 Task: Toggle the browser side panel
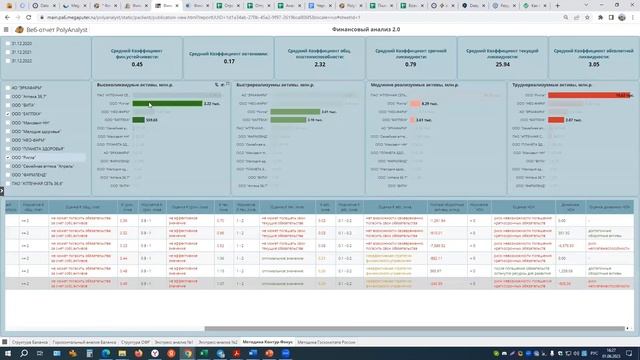pos(611,18)
